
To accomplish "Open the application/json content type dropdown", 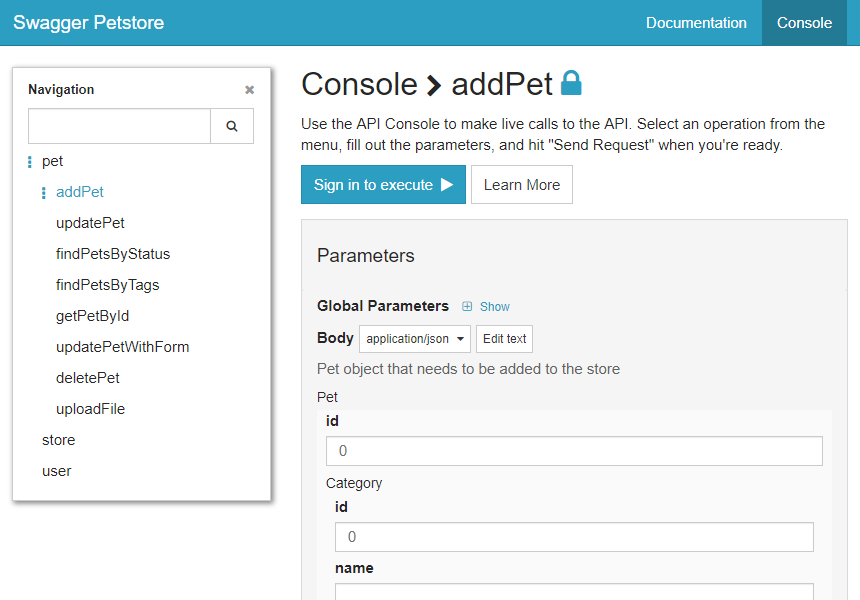I will point(415,339).
